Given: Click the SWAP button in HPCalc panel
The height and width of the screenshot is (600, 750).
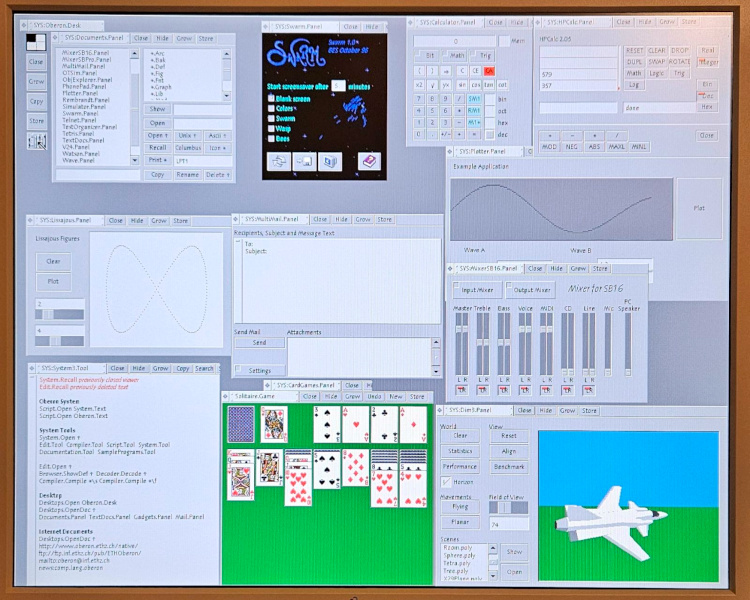Looking at the screenshot, I should [x=657, y=62].
